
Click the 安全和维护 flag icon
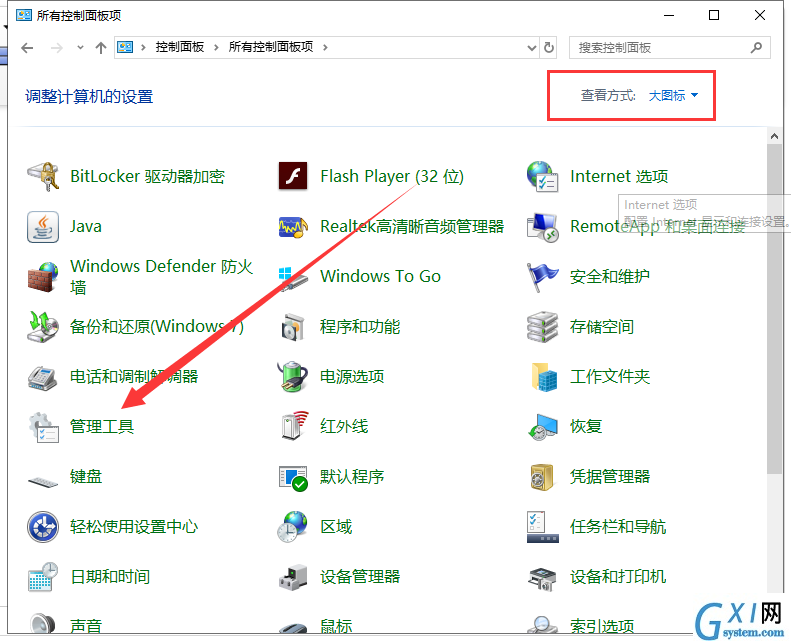542,276
